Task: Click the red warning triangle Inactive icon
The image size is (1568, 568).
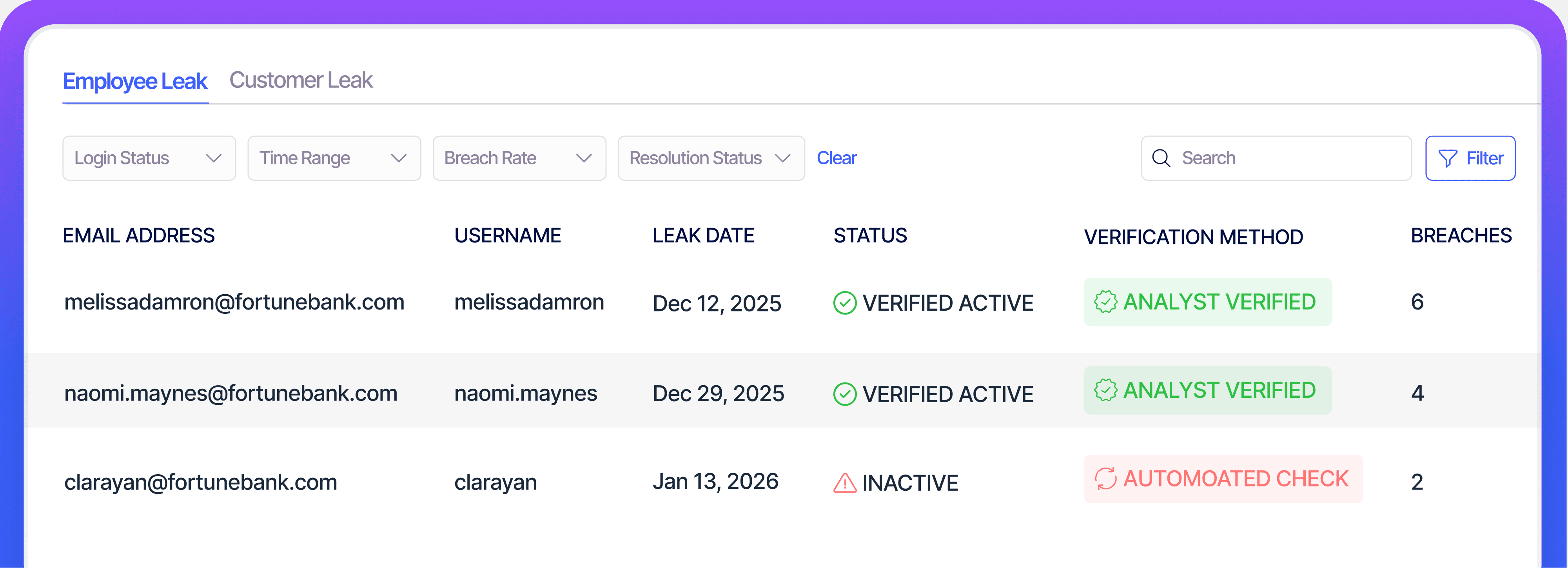Action: point(844,483)
